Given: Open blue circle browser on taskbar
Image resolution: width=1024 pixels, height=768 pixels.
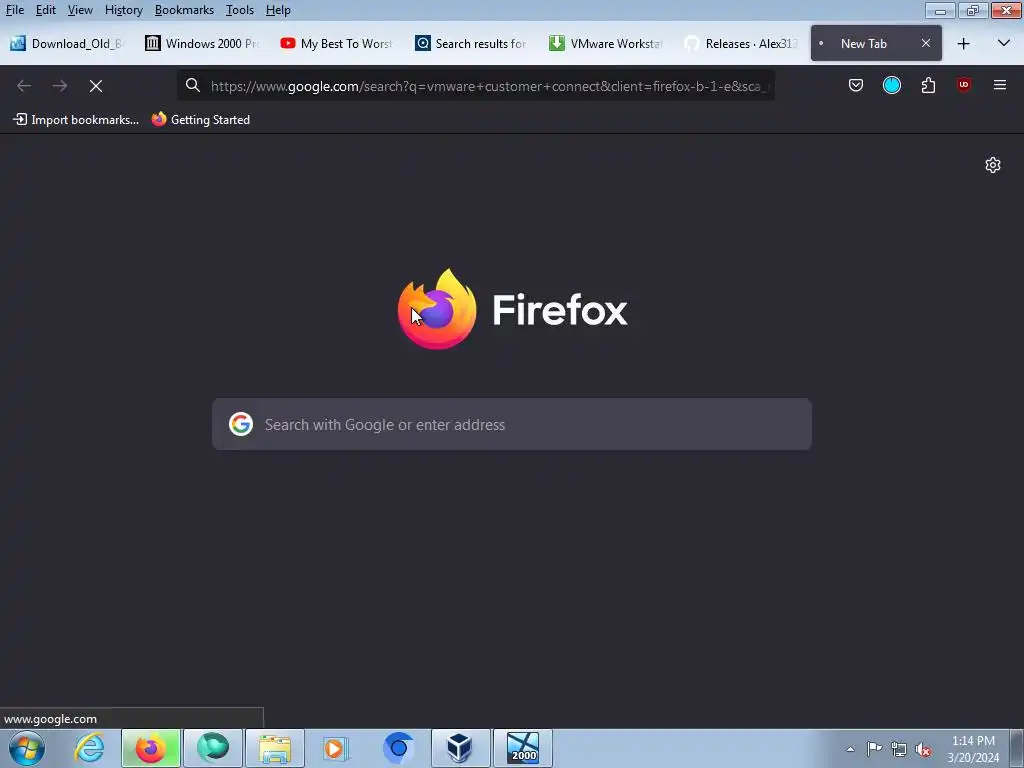Looking at the screenshot, I should coord(398,748).
